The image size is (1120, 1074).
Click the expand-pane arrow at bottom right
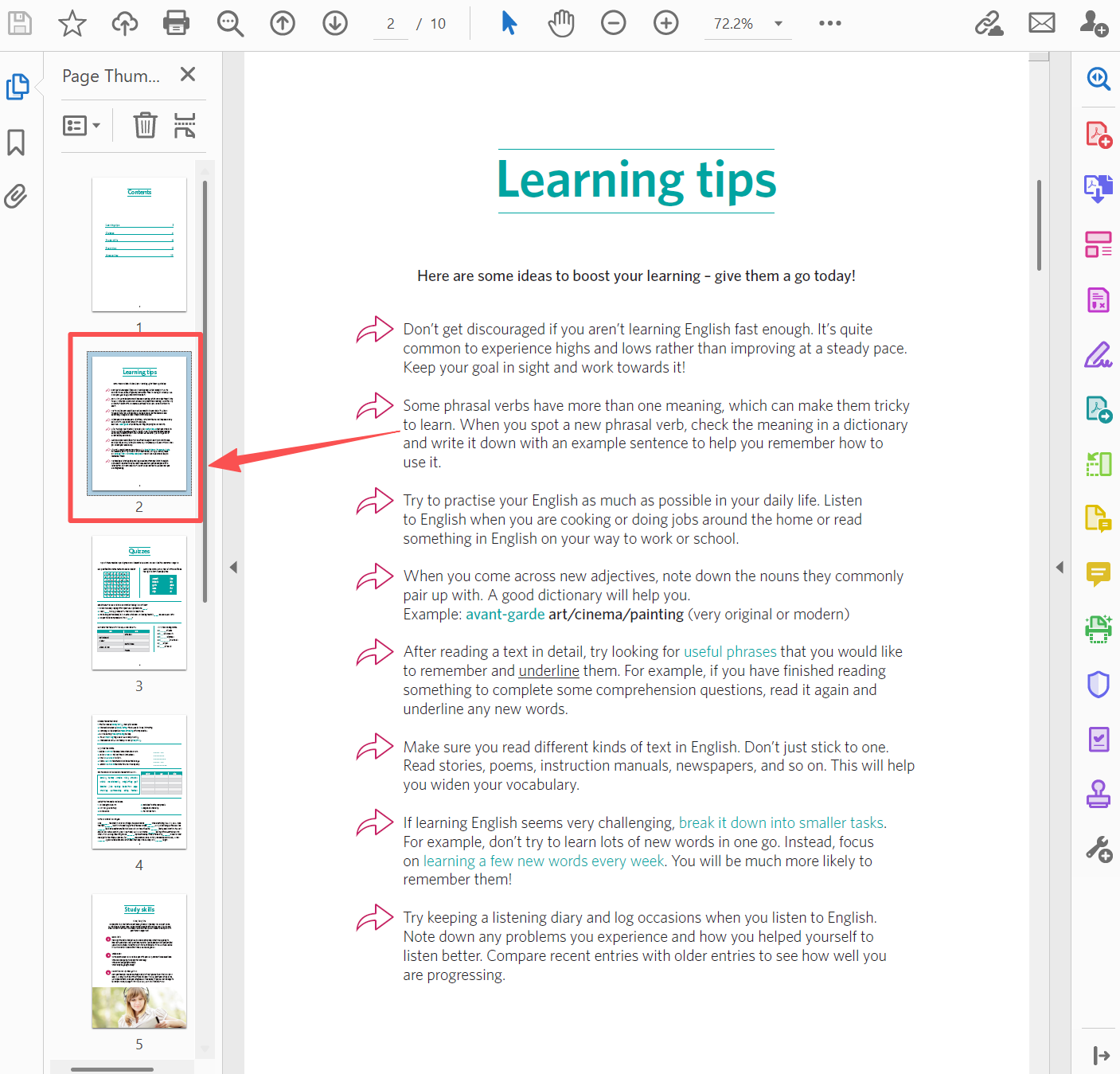[1102, 1056]
